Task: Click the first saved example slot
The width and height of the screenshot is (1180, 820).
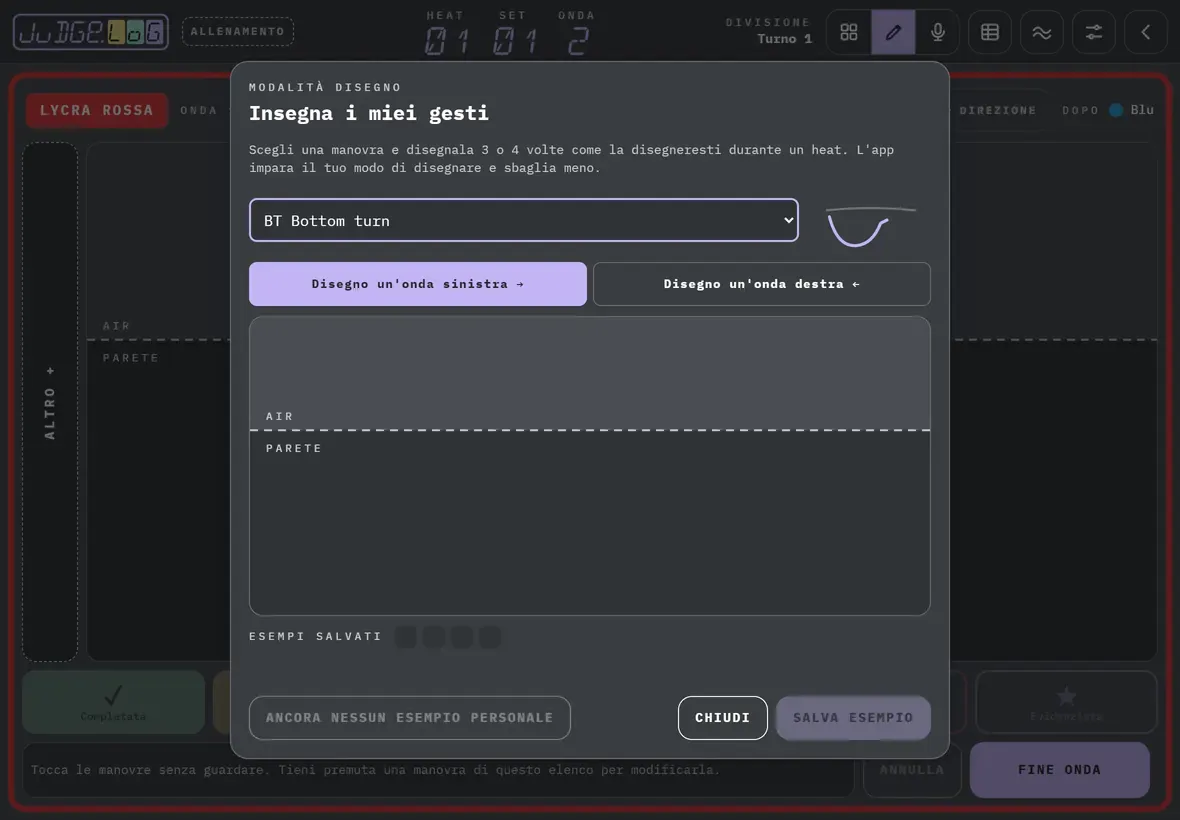Action: point(406,636)
